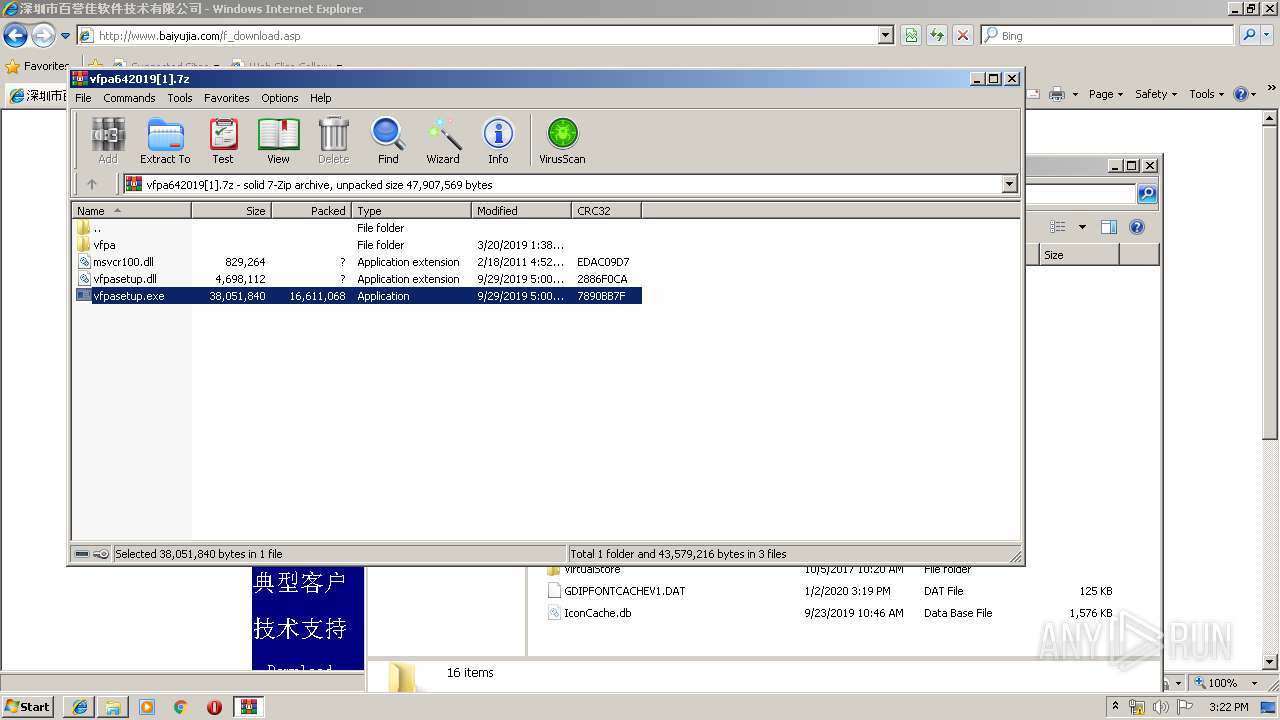This screenshot has width=1280, height=720.
Task: Select IconCache.db in Explorer window
Action: tap(830, 613)
